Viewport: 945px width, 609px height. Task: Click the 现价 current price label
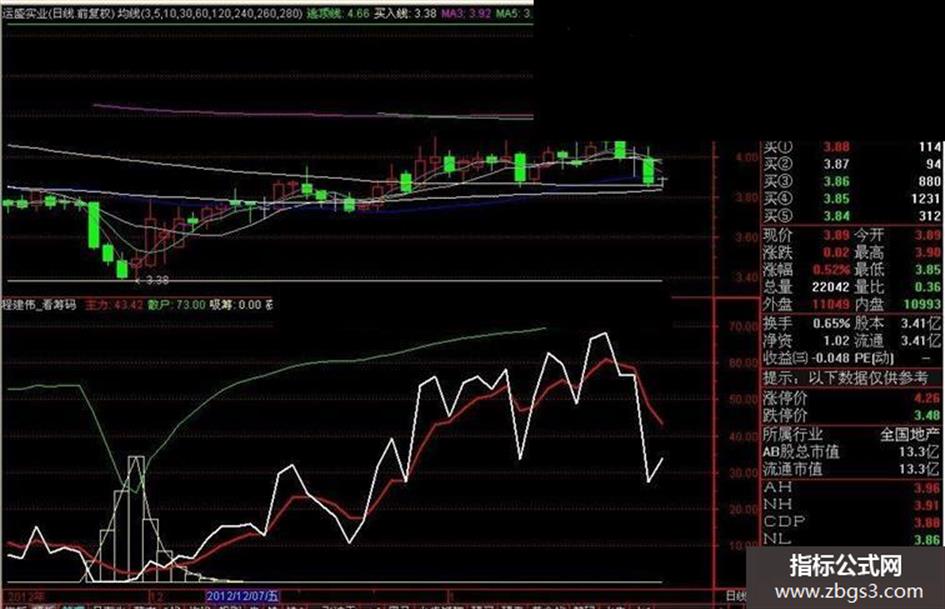click(x=778, y=235)
